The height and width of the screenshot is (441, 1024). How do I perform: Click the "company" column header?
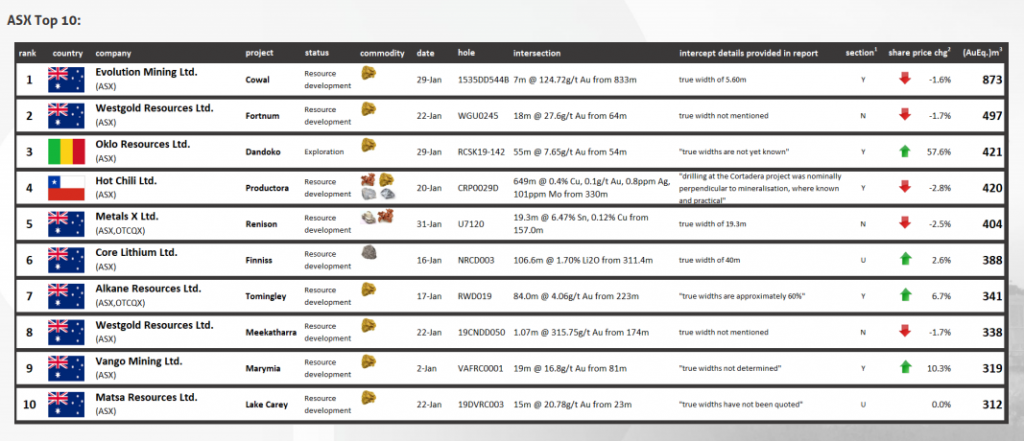(114, 52)
